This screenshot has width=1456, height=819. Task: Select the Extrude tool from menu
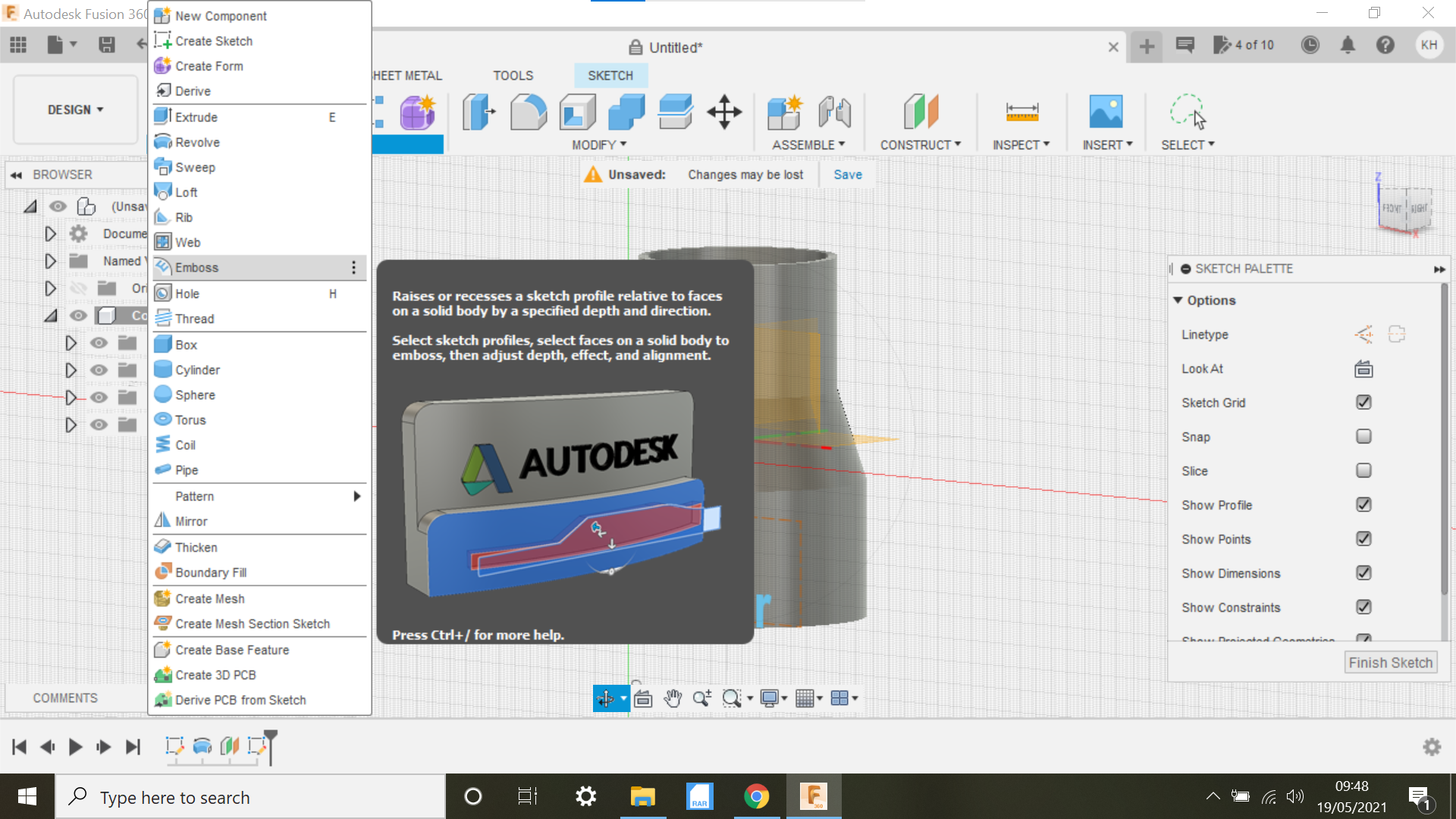point(198,116)
